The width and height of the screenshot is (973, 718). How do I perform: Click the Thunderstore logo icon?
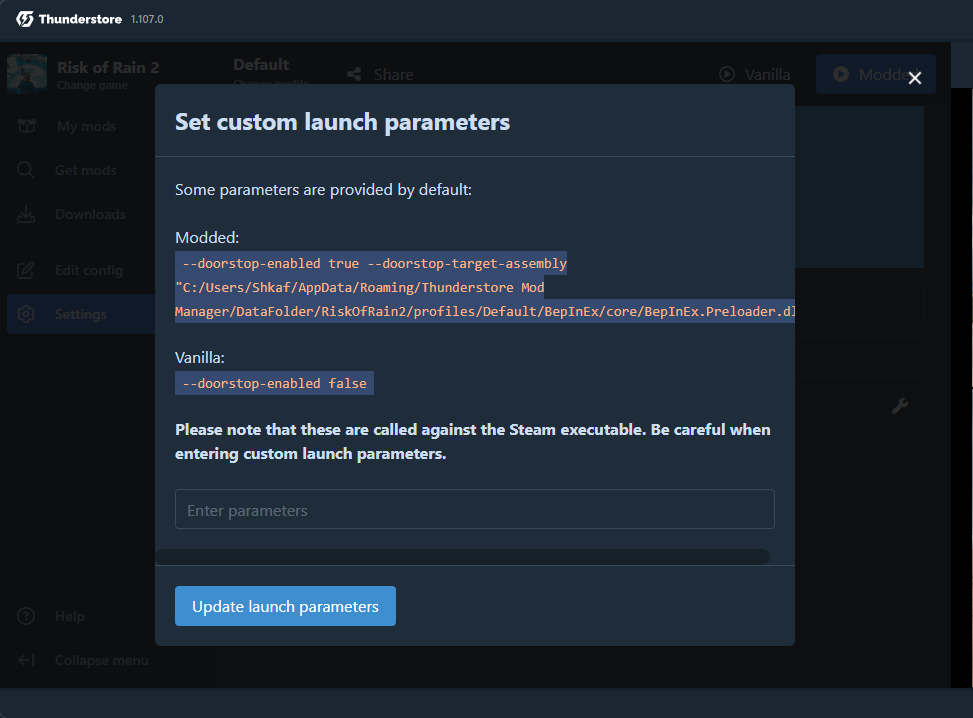tap(25, 19)
